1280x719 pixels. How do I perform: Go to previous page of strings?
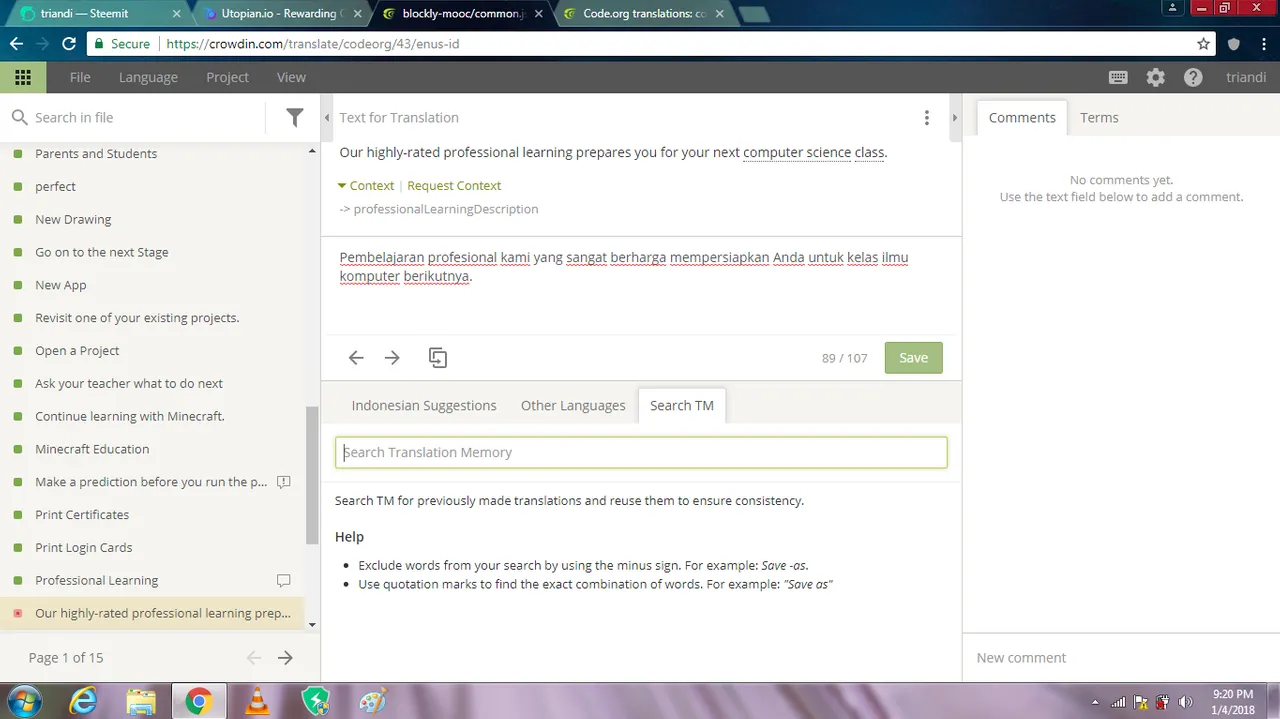254,657
